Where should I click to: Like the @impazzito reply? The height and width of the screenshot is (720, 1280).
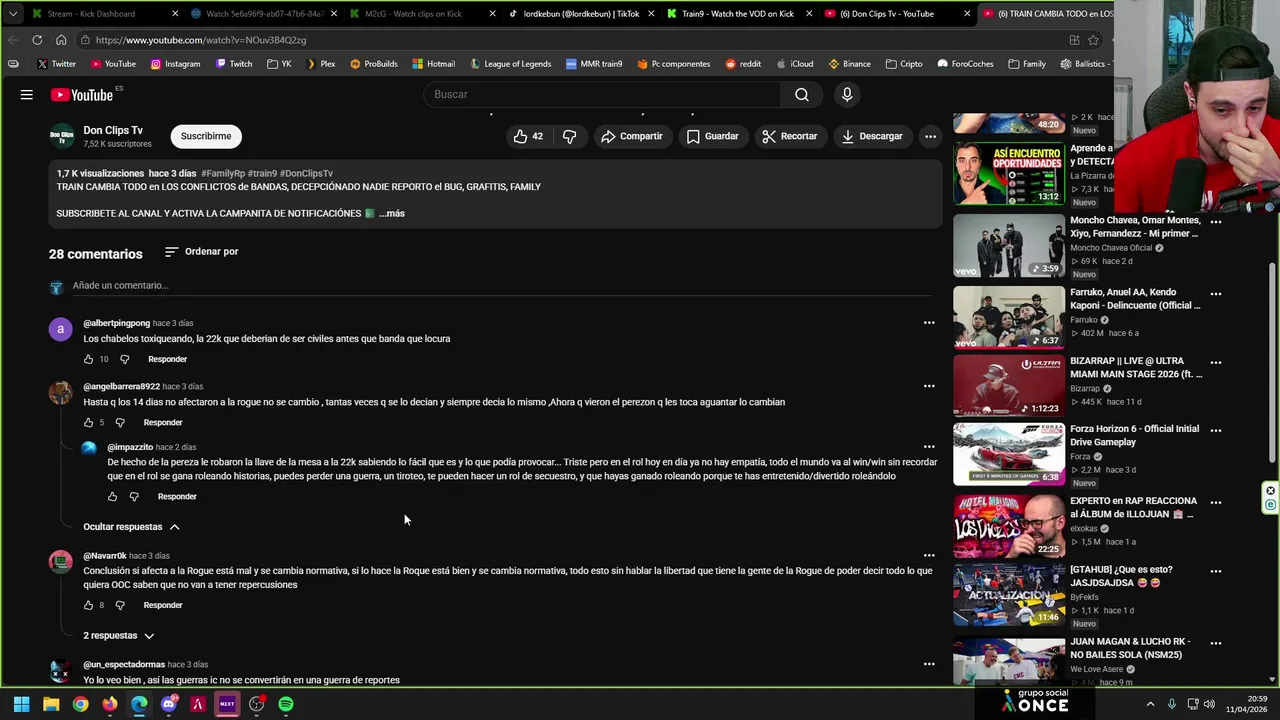112,497
